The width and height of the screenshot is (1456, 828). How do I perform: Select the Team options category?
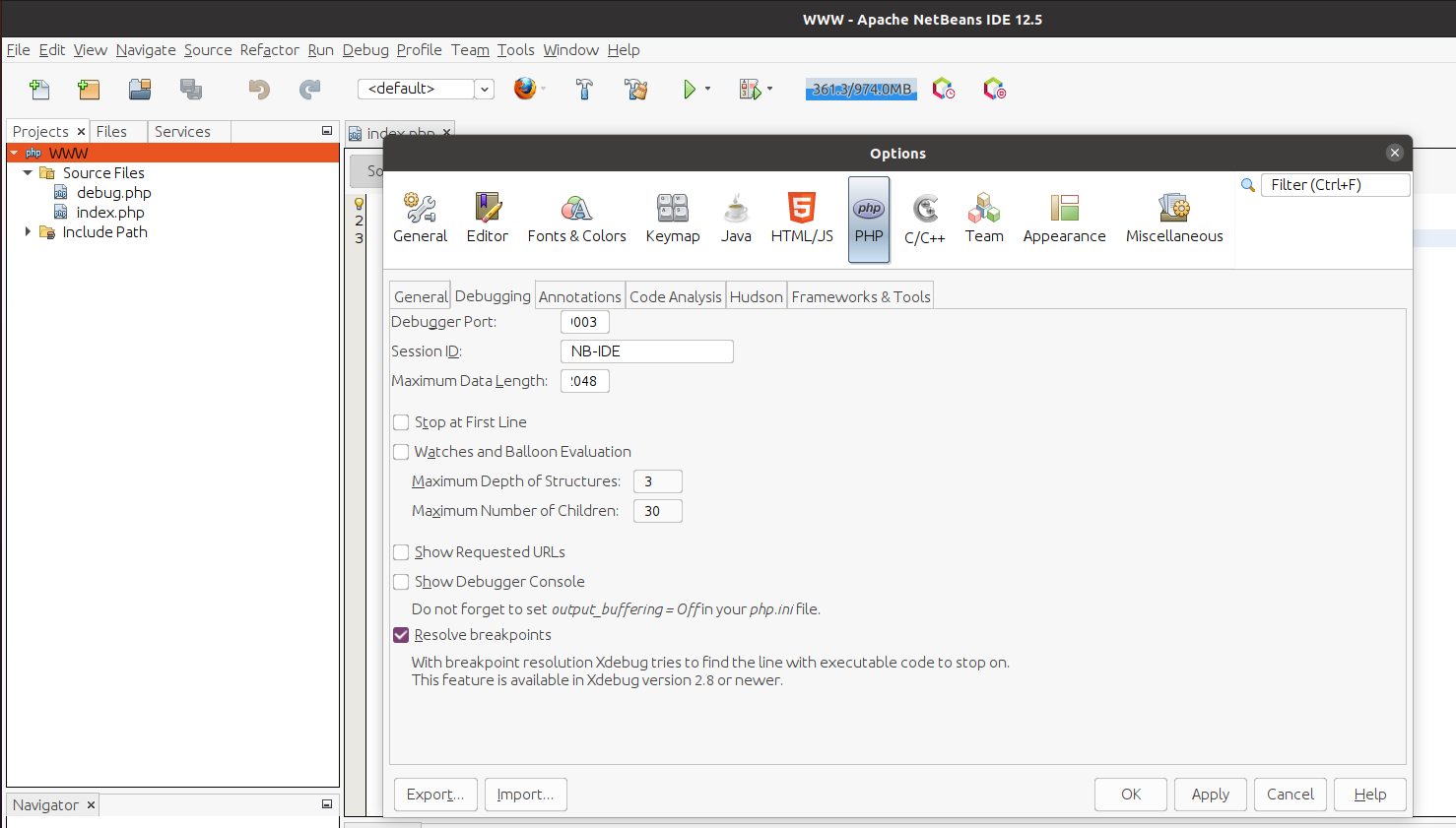(x=984, y=219)
